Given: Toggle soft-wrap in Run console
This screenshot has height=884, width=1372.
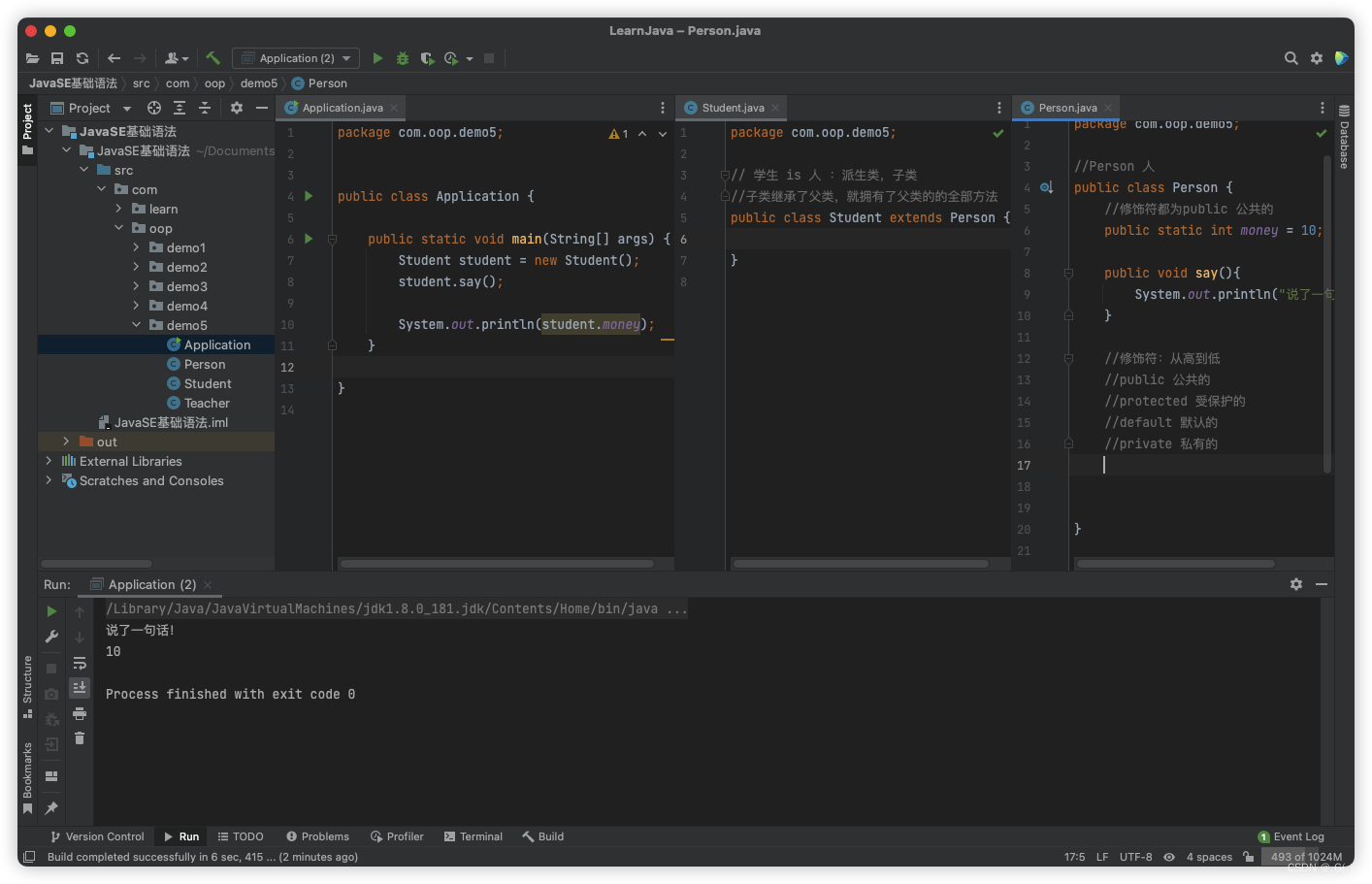Looking at the screenshot, I should click(x=80, y=663).
